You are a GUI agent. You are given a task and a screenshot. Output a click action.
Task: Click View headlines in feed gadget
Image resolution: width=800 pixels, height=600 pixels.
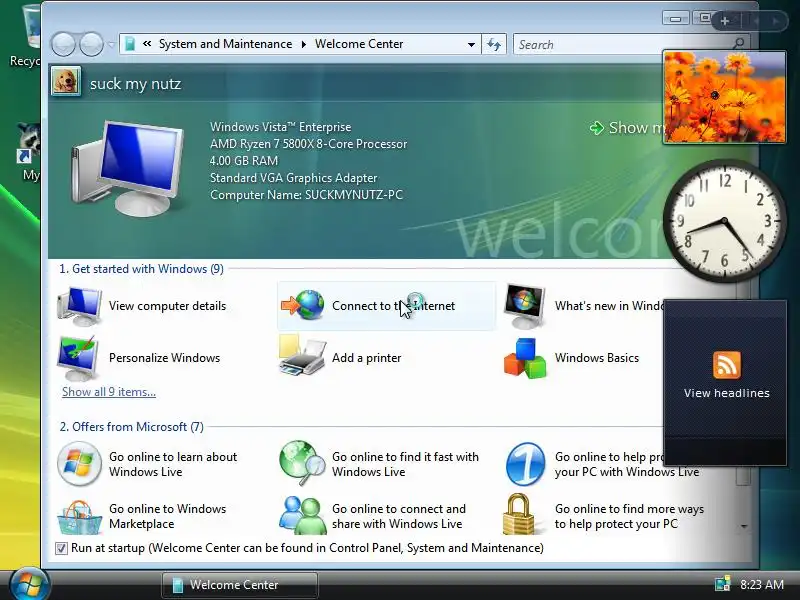[x=727, y=393]
